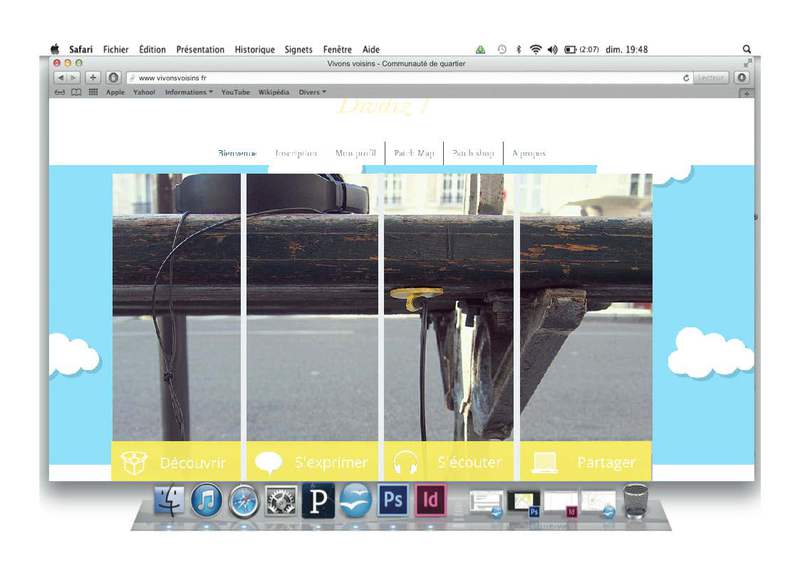Expand the Informations bookmarks folder
The width and height of the screenshot is (800, 565).
188,92
